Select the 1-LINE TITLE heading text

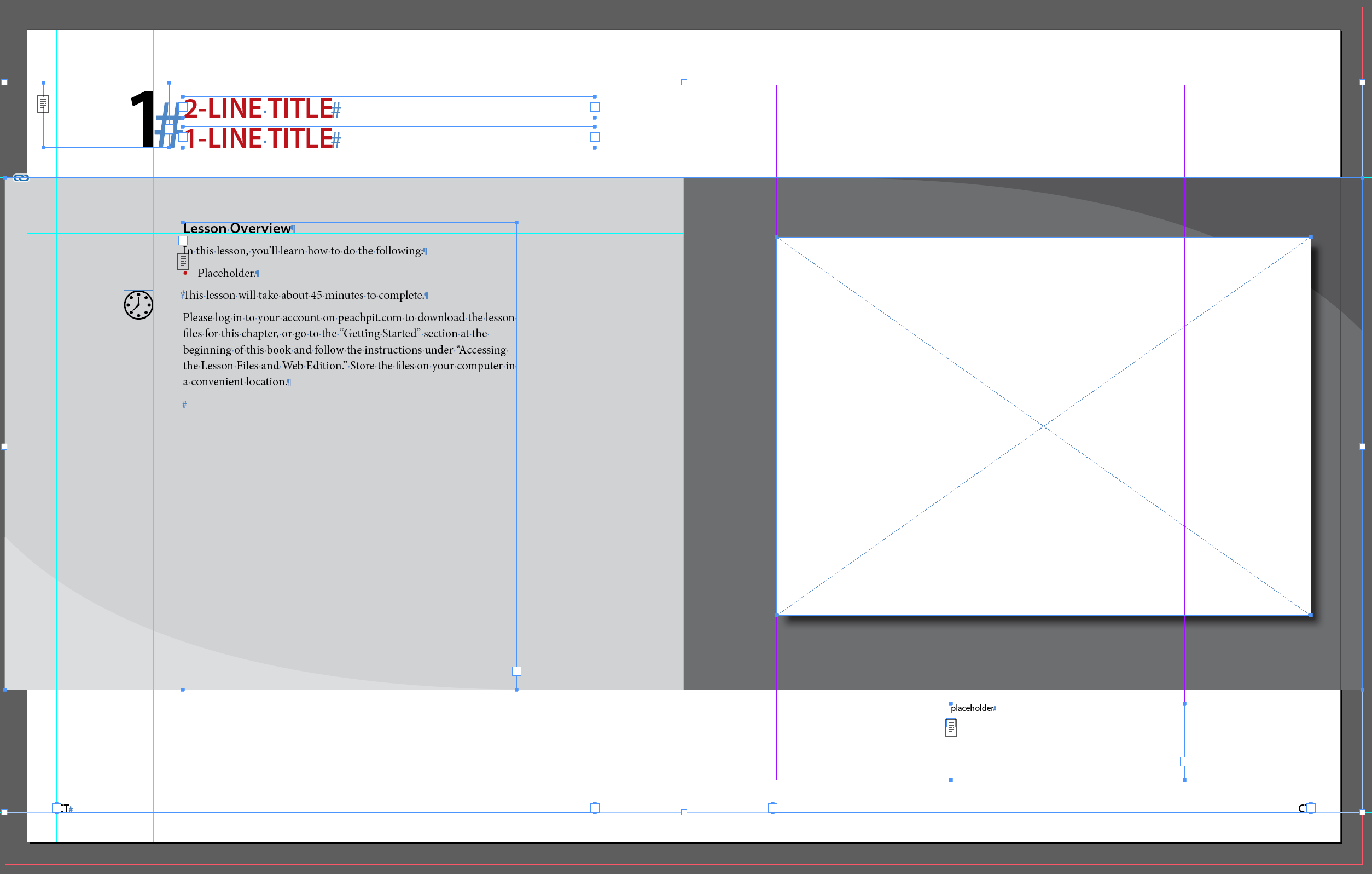[258, 138]
